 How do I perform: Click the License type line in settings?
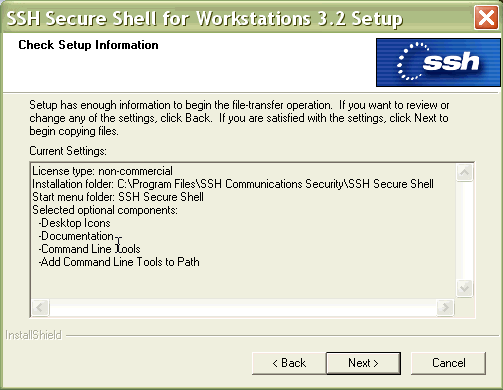102,171
